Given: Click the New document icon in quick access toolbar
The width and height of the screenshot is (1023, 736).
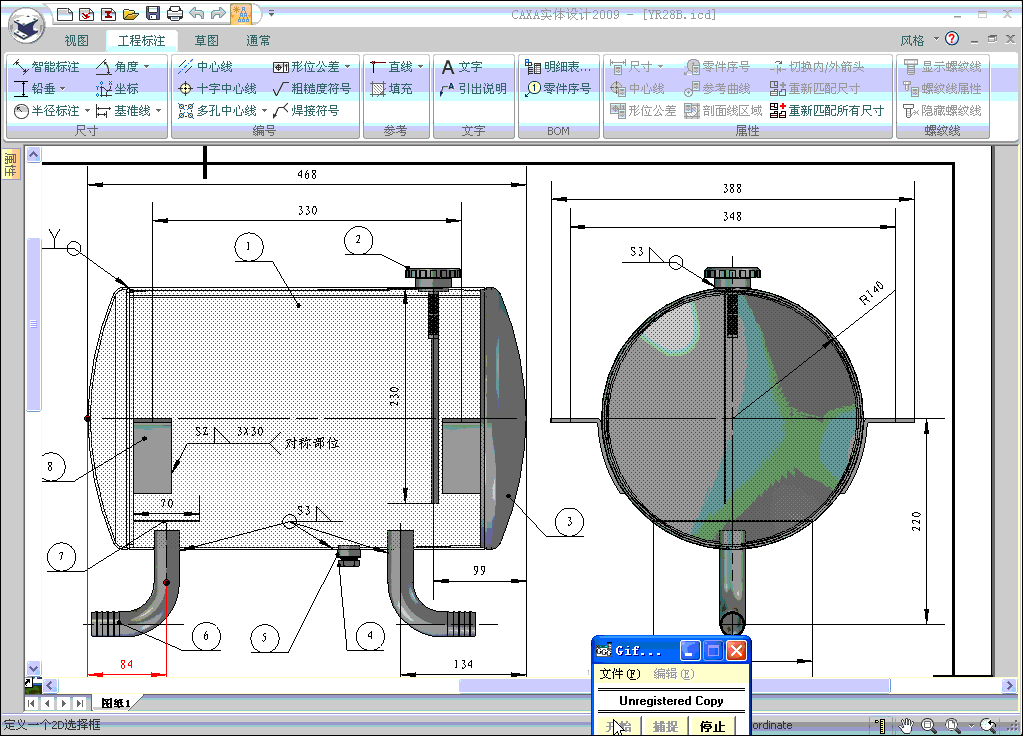Looking at the screenshot, I should pyautogui.click(x=65, y=14).
